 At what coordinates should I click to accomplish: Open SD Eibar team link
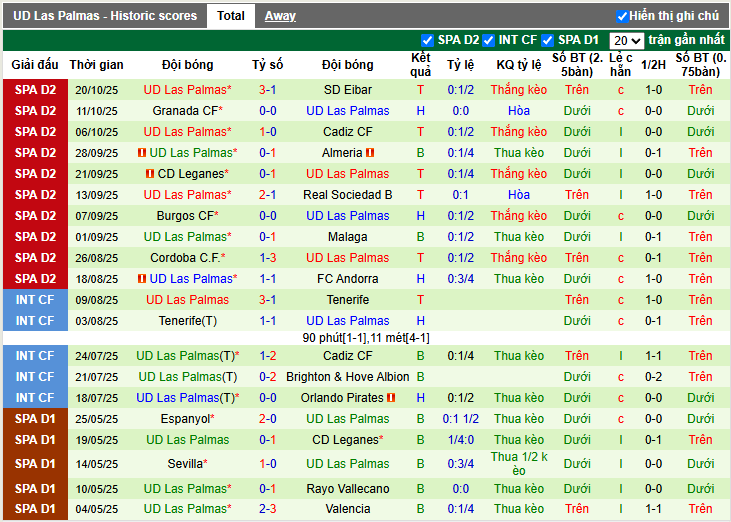(348, 89)
